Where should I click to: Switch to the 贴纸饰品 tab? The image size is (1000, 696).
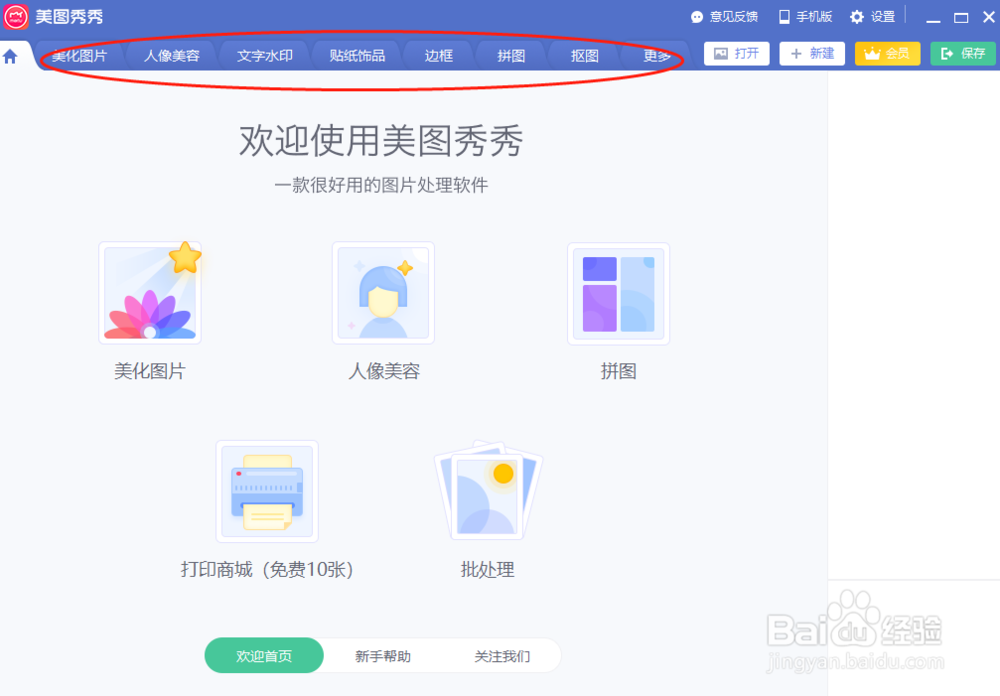(357, 56)
